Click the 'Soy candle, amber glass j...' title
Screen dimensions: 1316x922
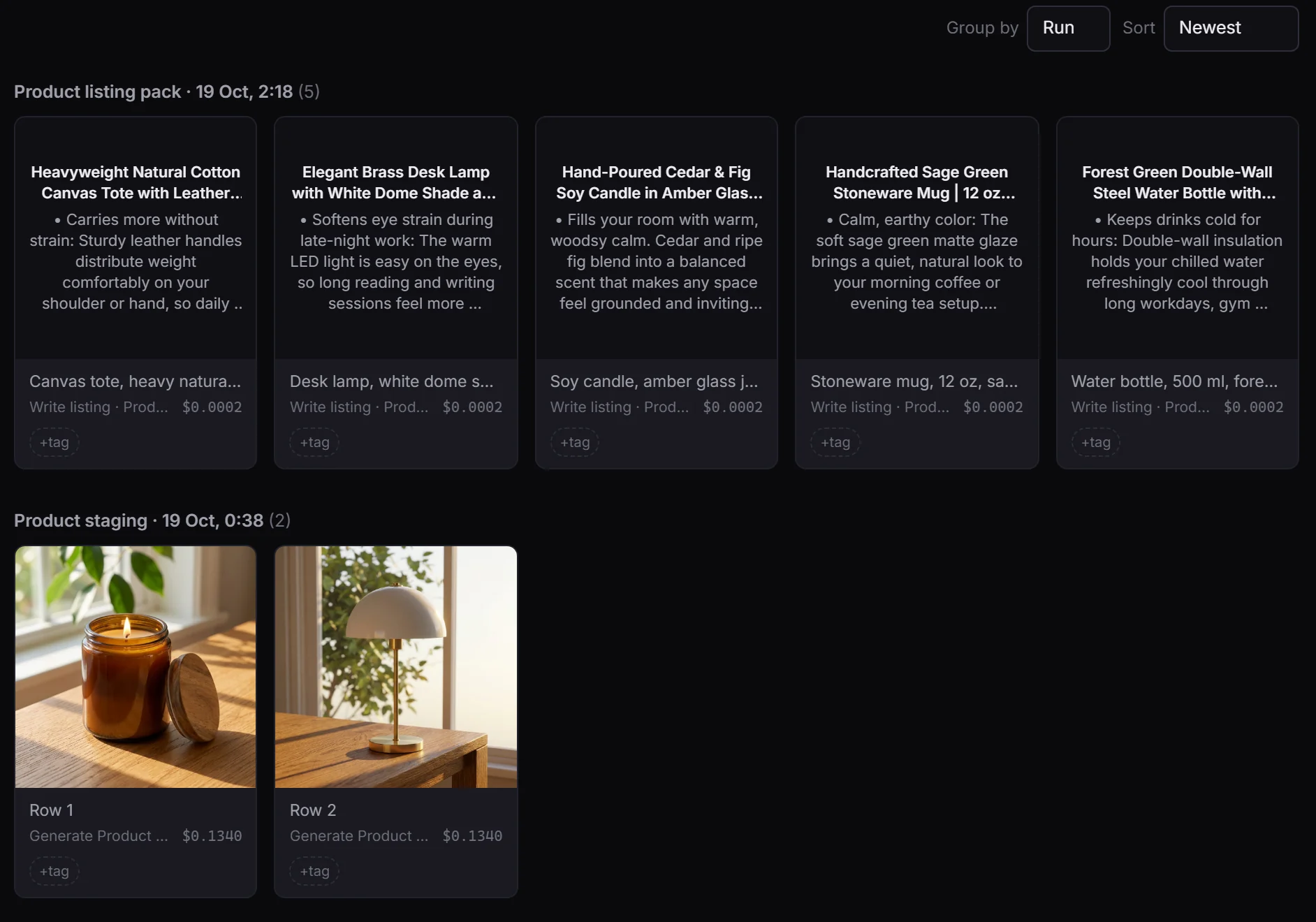tap(654, 381)
